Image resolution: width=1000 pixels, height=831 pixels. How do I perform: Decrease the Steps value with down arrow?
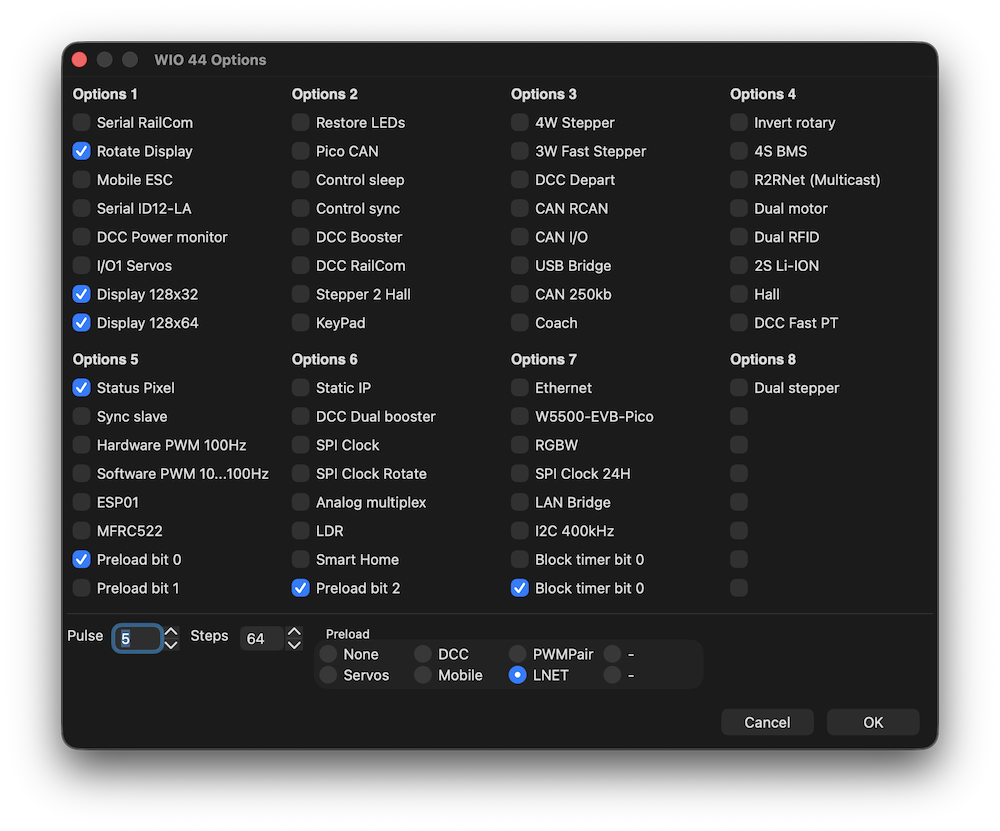pyautogui.click(x=294, y=645)
